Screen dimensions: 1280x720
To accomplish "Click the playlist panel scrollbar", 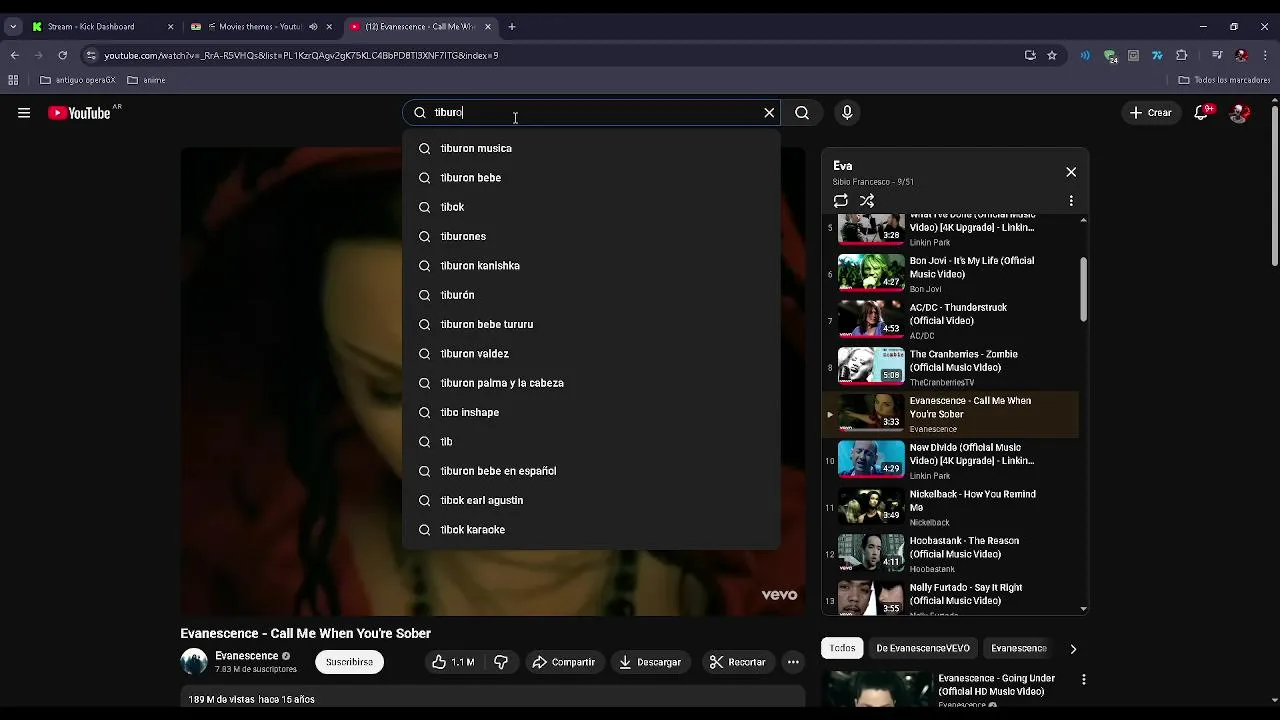I will (x=1084, y=289).
